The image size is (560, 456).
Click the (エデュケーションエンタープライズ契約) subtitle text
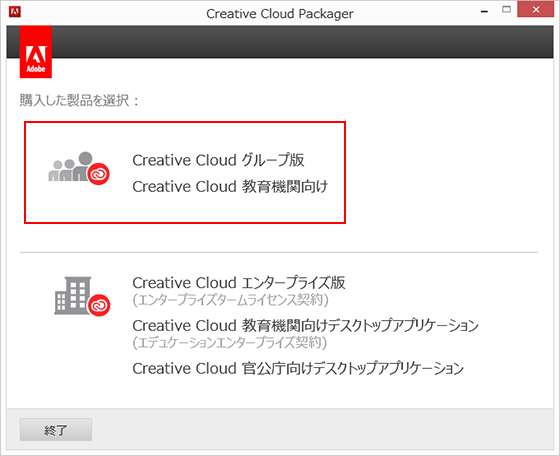pyautogui.click(x=230, y=342)
